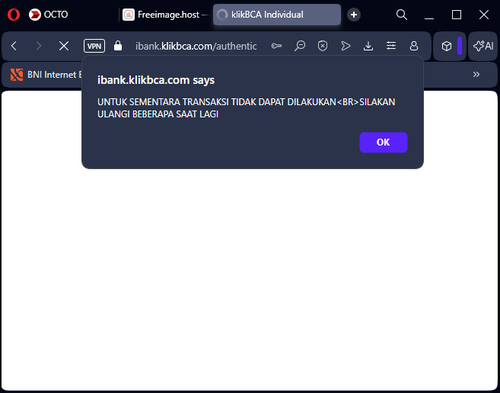Open the AI assistant button
The width and height of the screenshot is (500, 393).
click(x=483, y=46)
